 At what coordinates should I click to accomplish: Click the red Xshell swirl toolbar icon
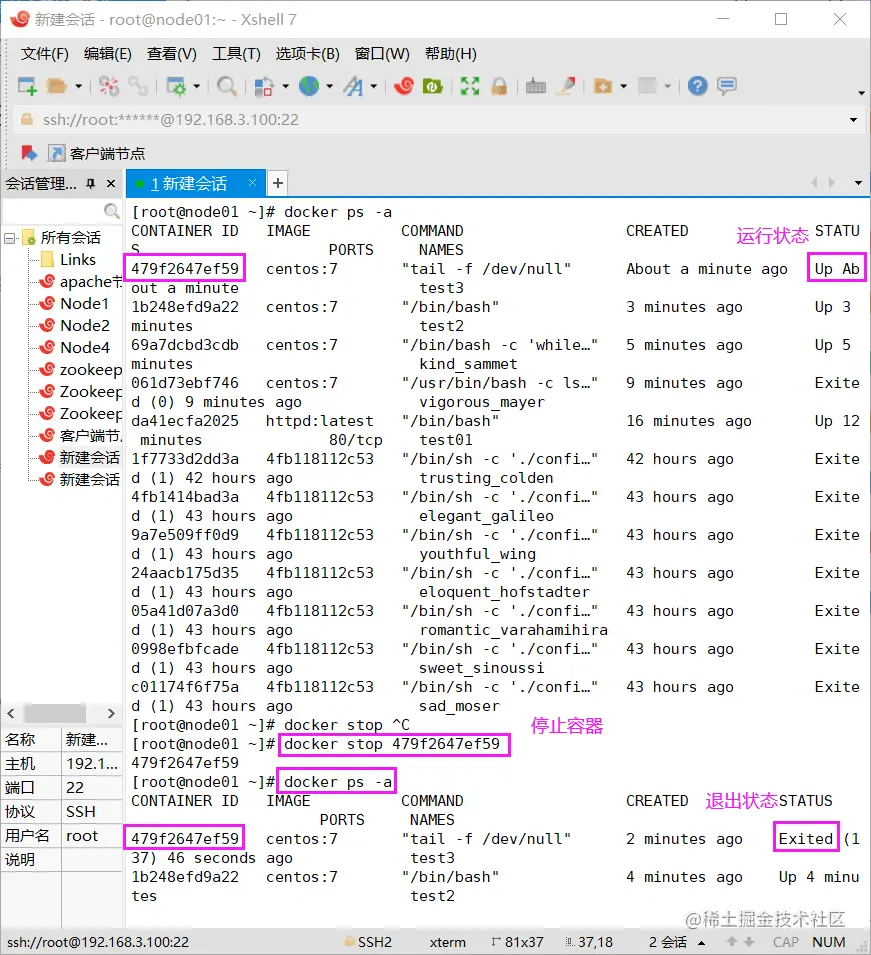[x=404, y=87]
